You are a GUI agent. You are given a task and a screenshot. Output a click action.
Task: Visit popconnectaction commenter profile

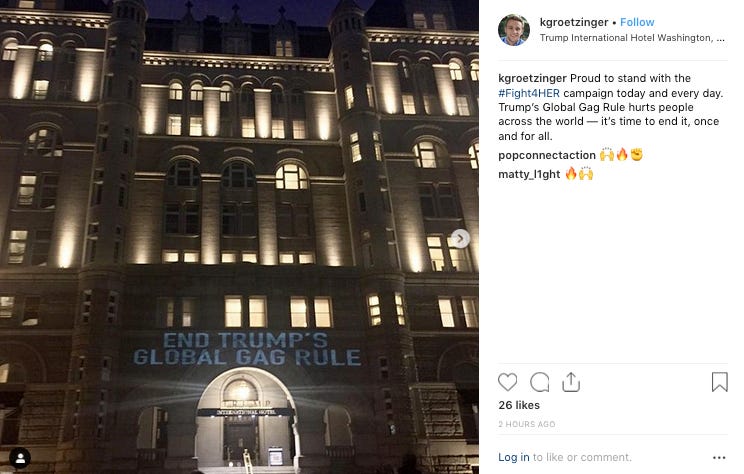click(x=547, y=155)
